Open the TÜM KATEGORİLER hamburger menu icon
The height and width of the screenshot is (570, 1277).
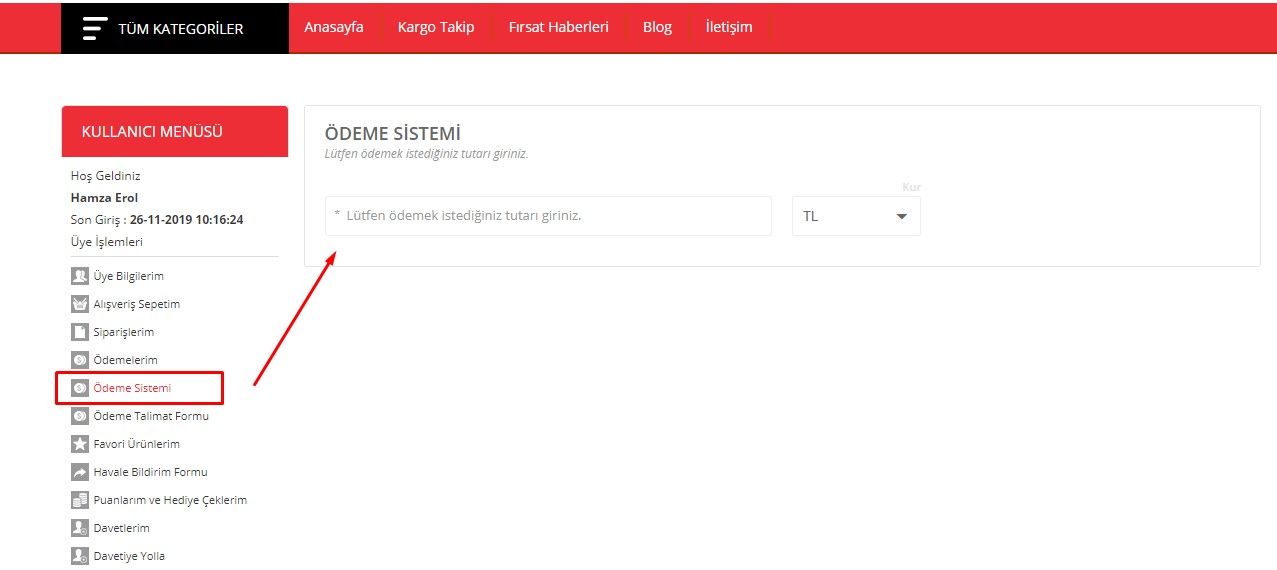pyautogui.click(x=95, y=28)
